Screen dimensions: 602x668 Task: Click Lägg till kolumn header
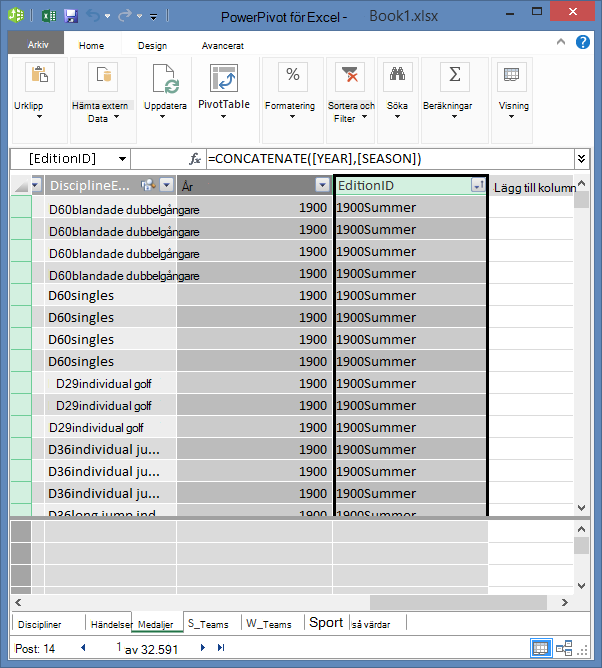coord(534,187)
